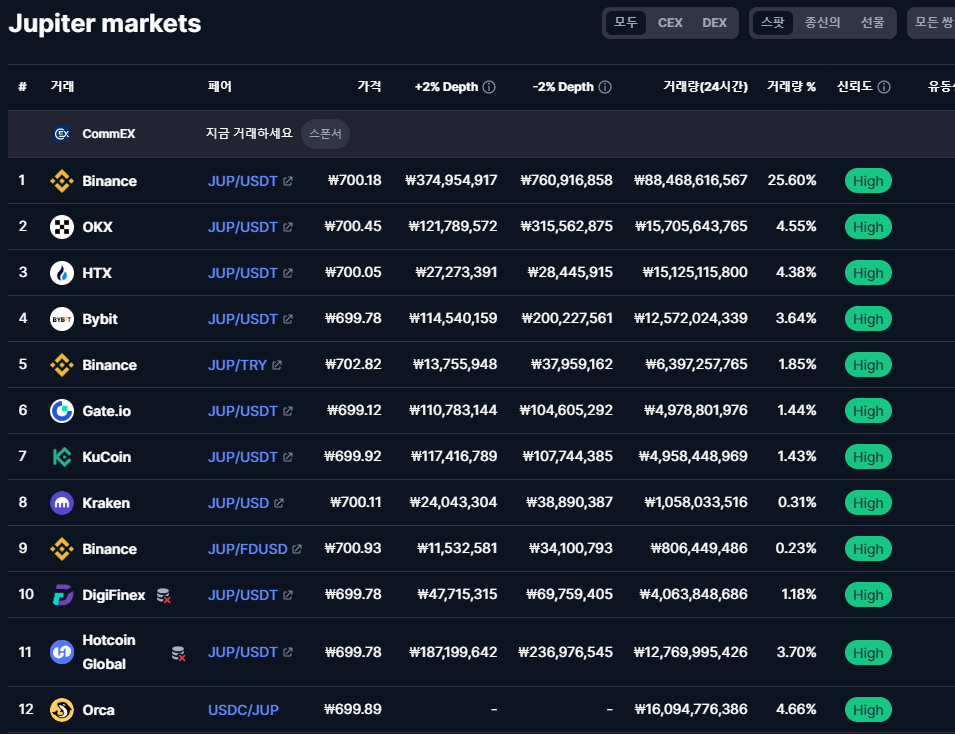The width and height of the screenshot is (955, 734).
Task: Switch to the 종신의 perpetual tab
Action: pyautogui.click(x=822, y=23)
